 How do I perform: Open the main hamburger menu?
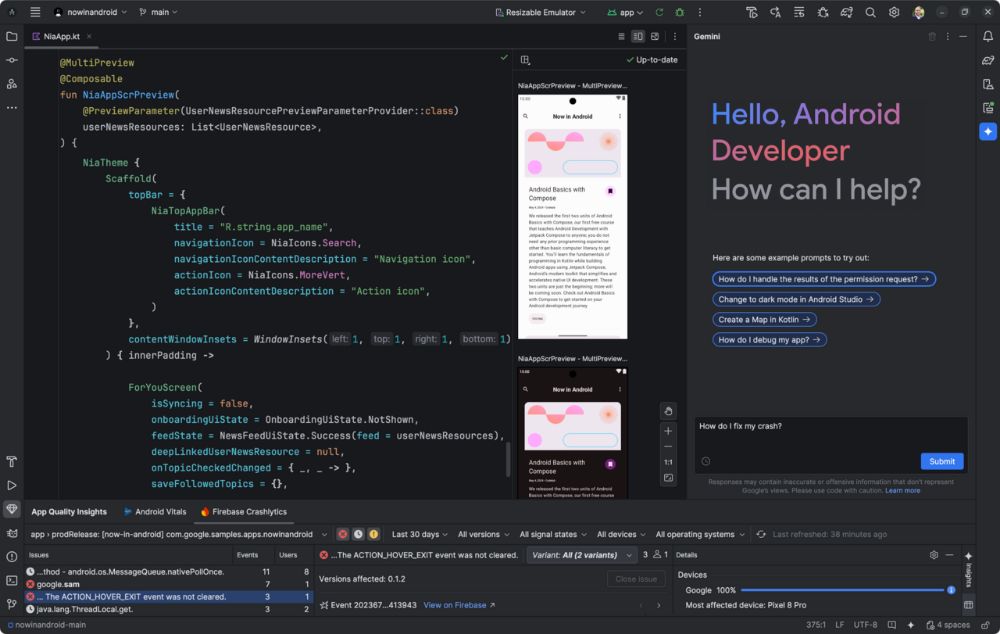[x=35, y=12]
